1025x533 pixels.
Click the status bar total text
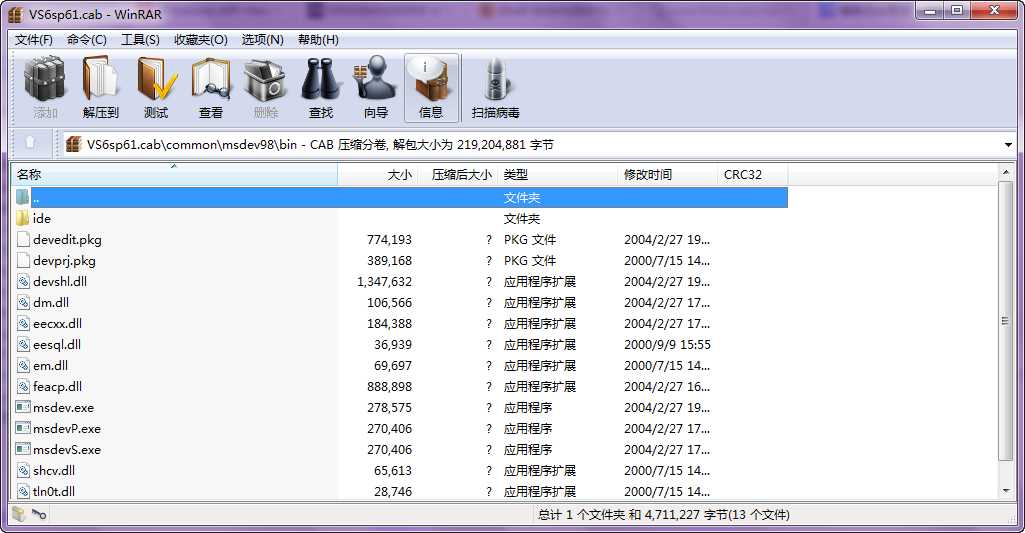click(664, 515)
